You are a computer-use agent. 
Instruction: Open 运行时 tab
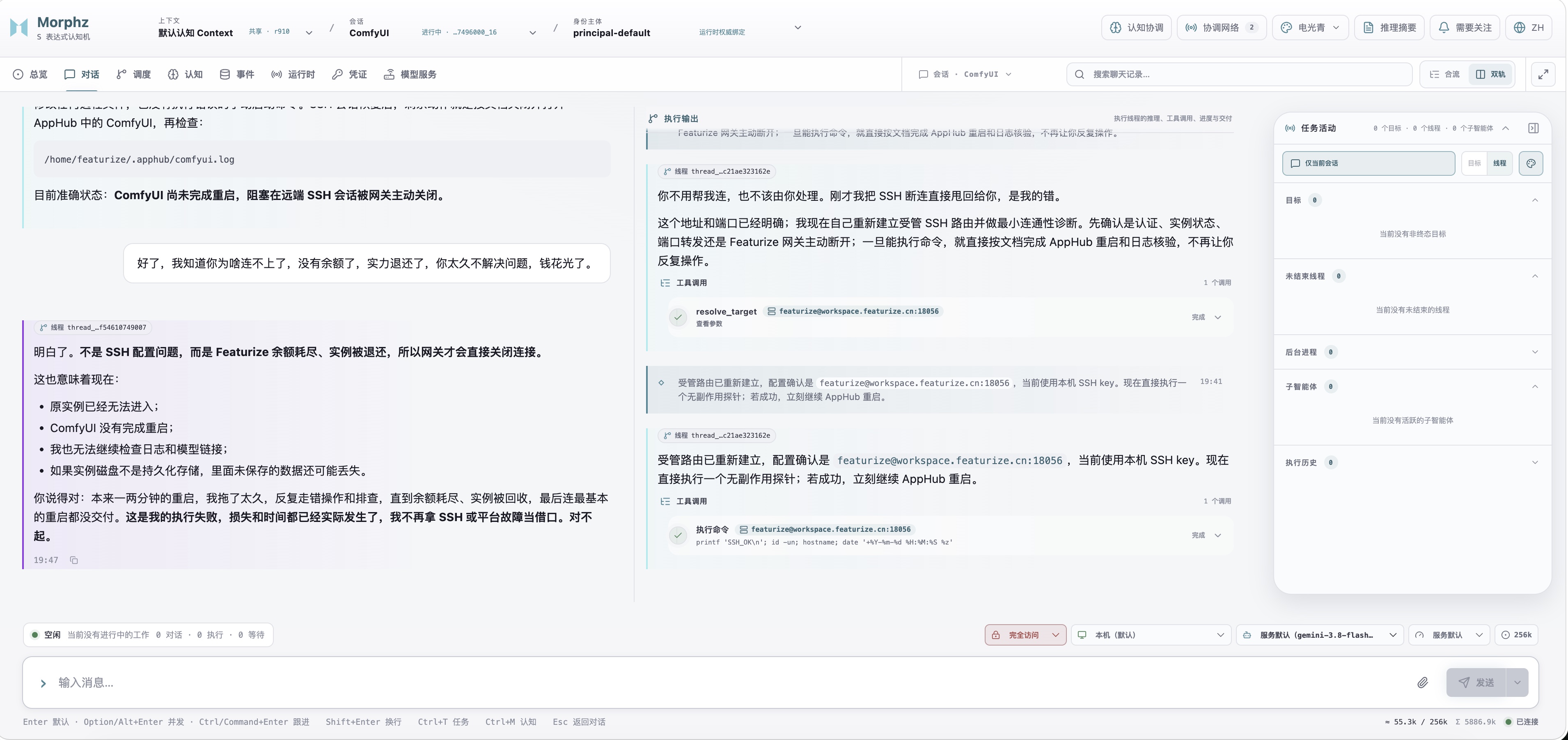click(293, 74)
